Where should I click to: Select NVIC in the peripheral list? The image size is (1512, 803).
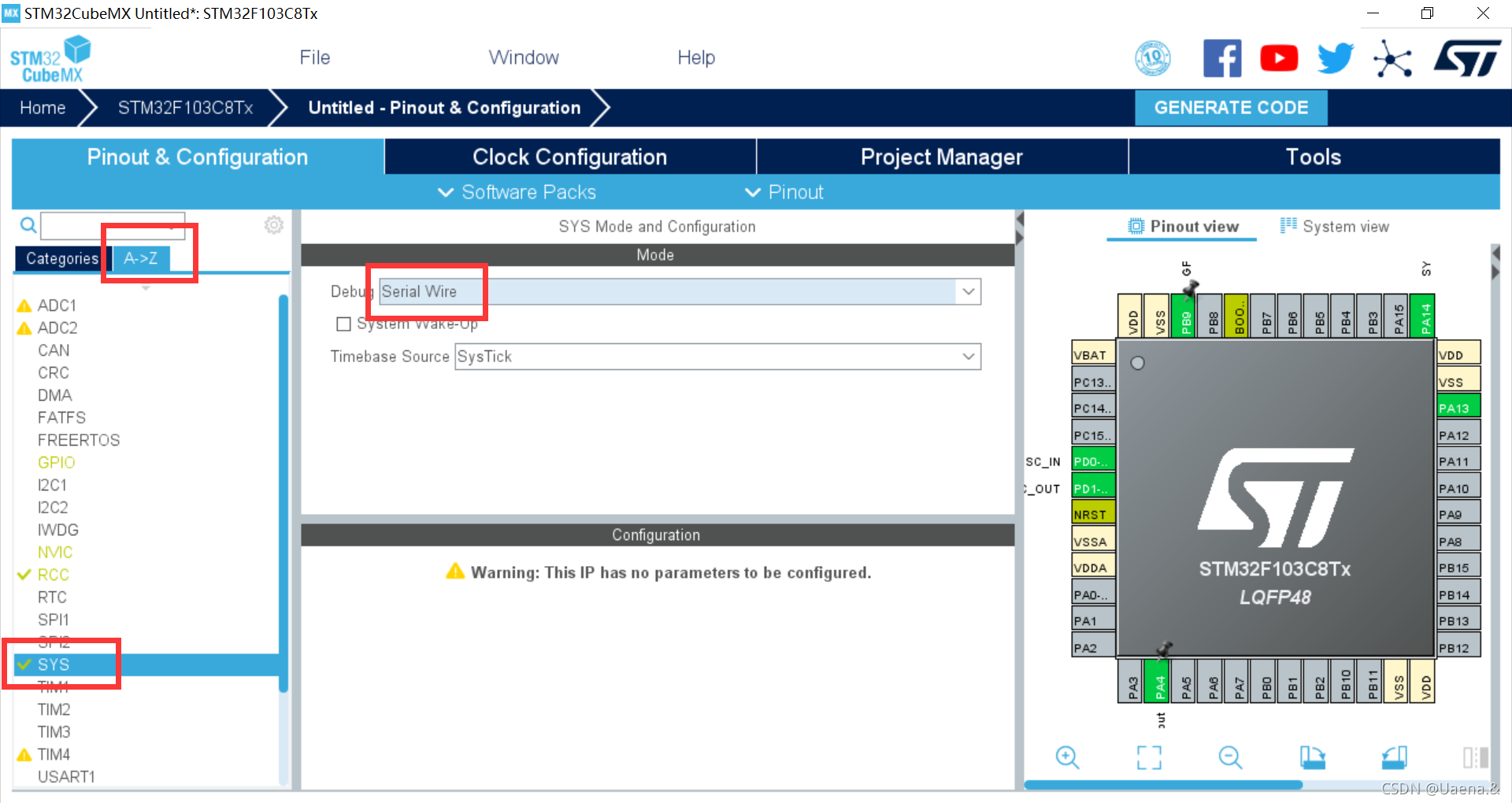click(x=55, y=553)
